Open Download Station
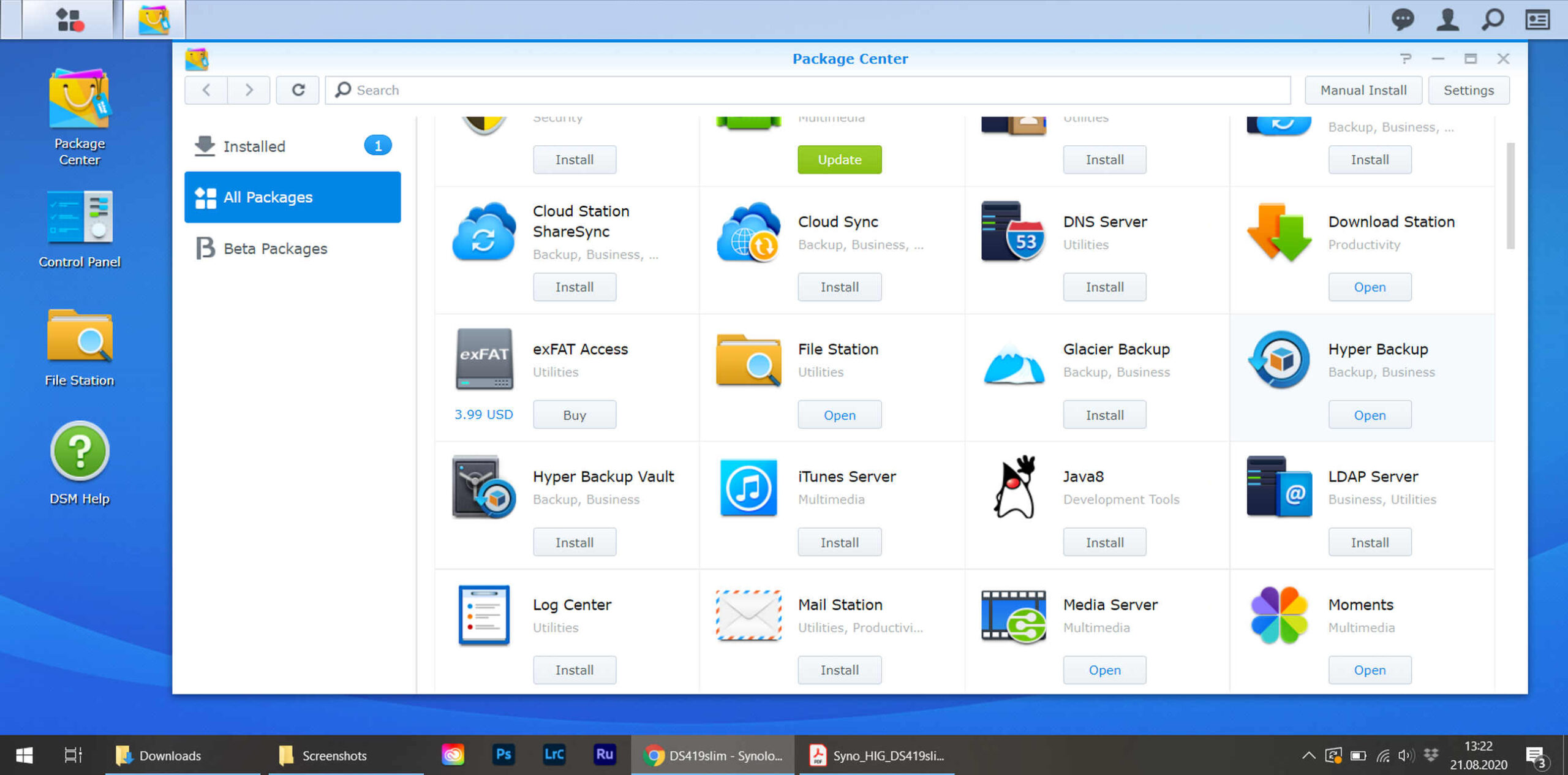 point(1370,287)
